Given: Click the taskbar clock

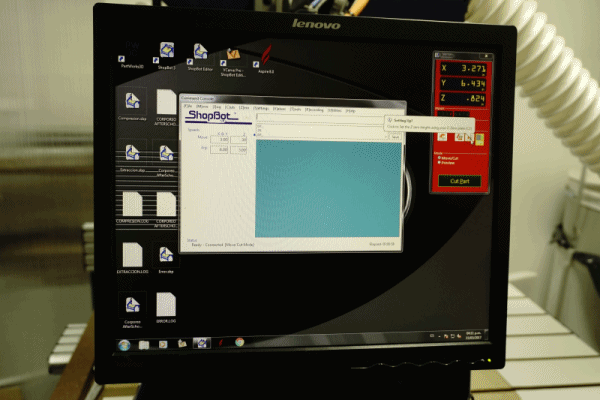Looking at the screenshot, I should (x=474, y=336).
